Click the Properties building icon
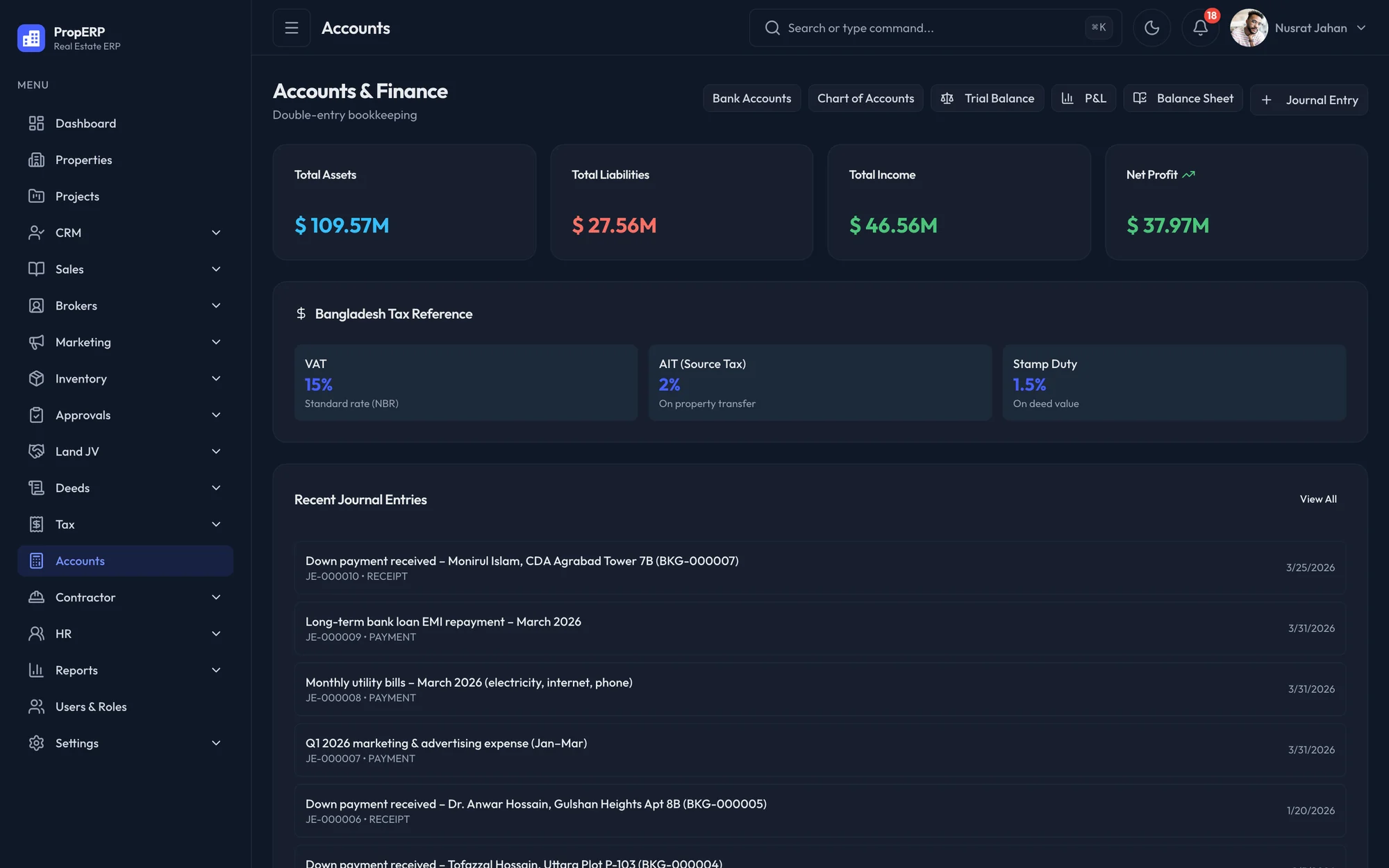 pos(36,160)
